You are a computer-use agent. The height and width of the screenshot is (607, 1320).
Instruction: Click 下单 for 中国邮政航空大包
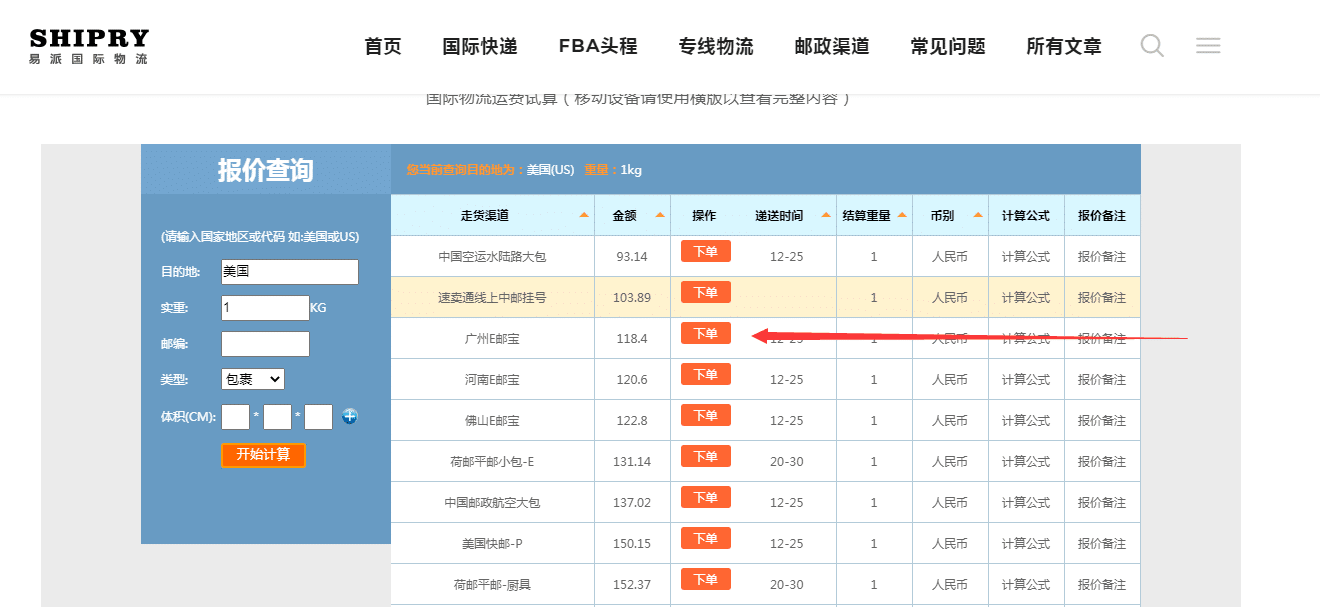pos(706,497)
